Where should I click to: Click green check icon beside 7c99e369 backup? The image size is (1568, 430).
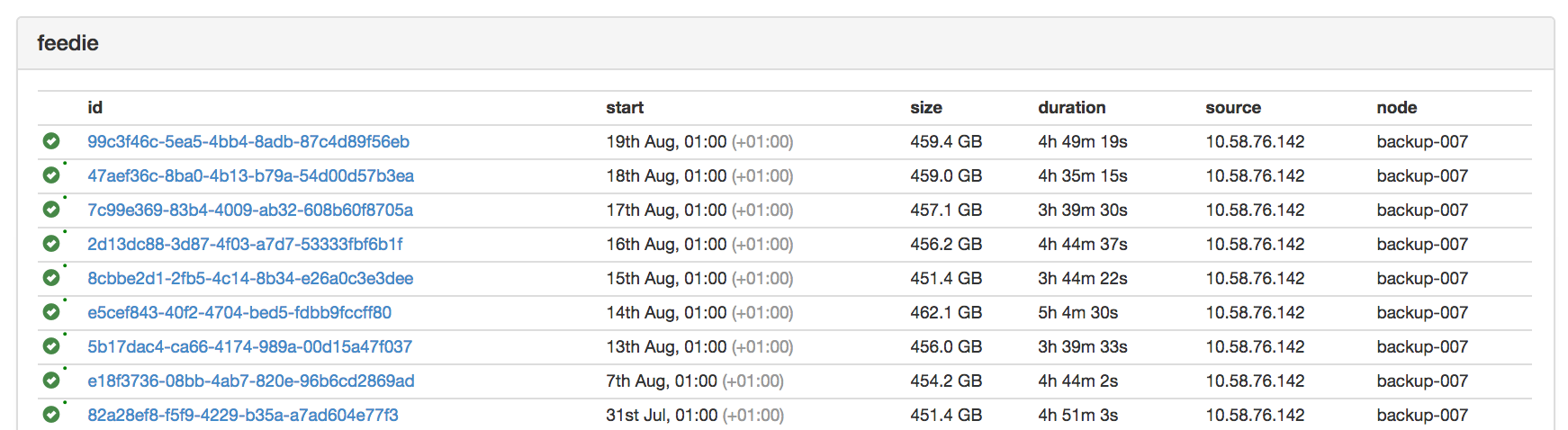[x=51, y=210]
